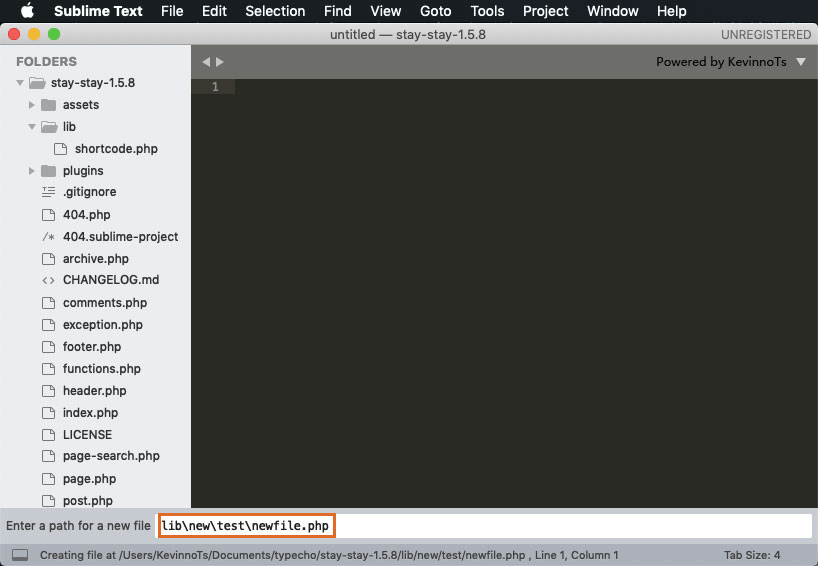Open the Find menu

pyautogui.click(x=338, y=11)
